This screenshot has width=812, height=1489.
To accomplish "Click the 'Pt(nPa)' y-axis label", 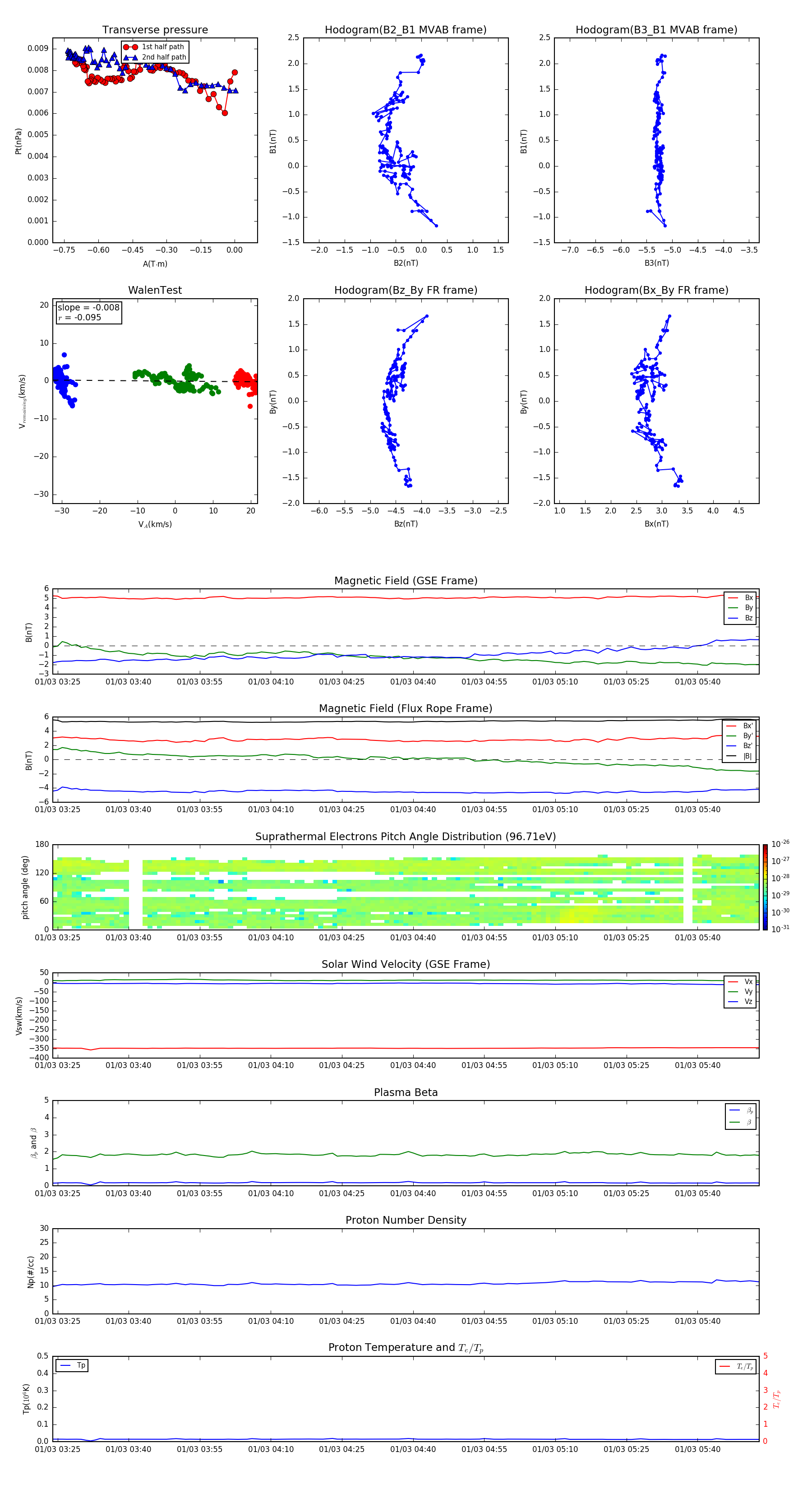I will (18, 141).
